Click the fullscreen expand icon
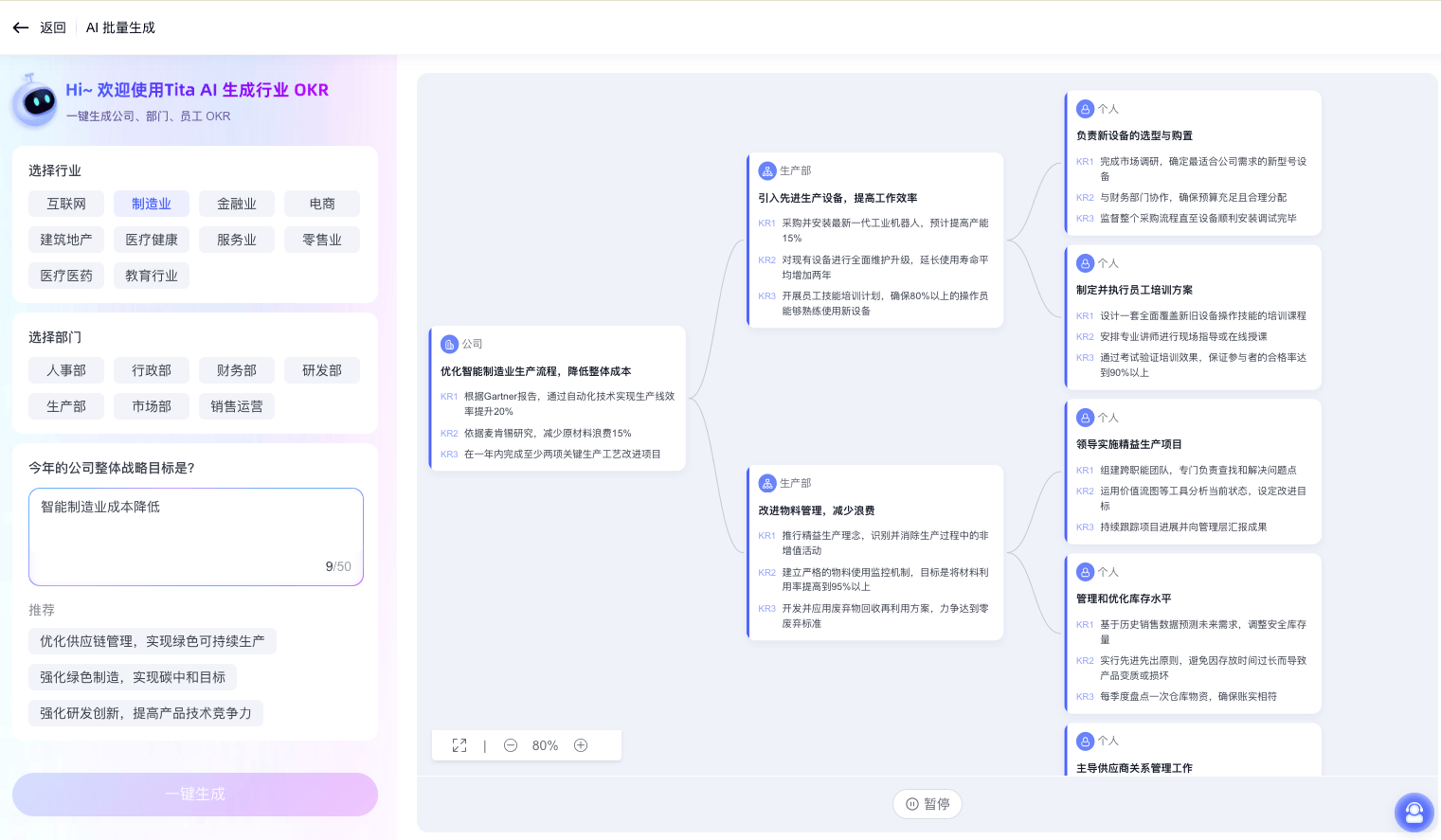Viewport: 1441px width, 840px height. pos(459,745)
